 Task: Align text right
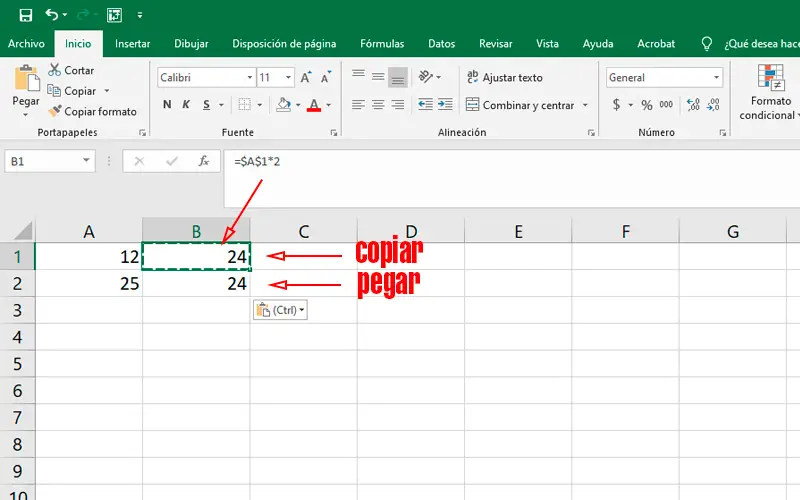pyautogui.click(x=398, y=105)
